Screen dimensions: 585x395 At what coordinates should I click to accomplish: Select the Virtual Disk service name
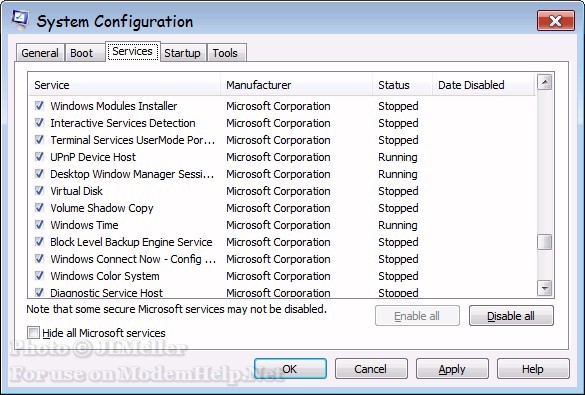(76, 191)
